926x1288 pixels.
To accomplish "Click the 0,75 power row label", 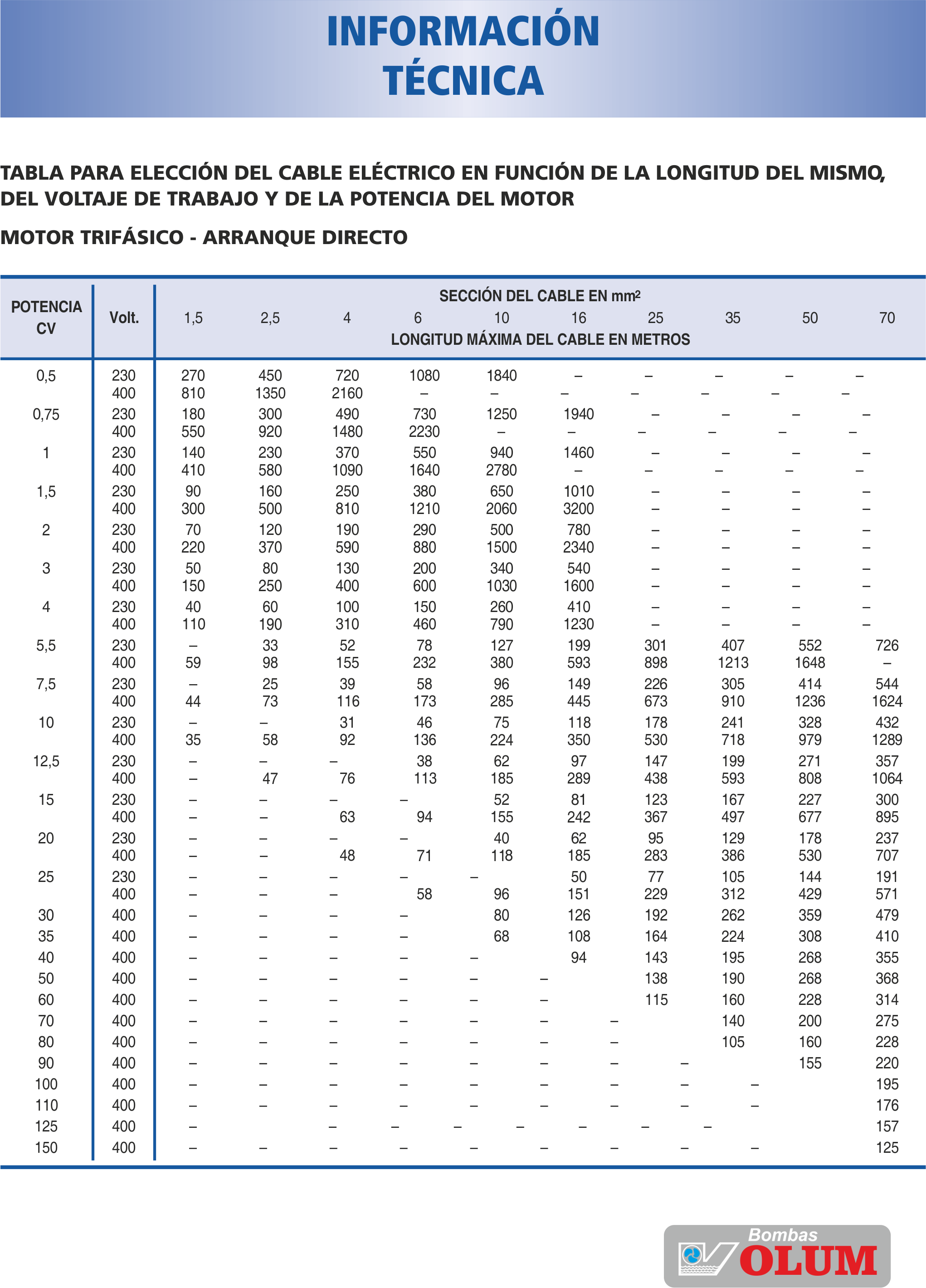I will 46,414.
